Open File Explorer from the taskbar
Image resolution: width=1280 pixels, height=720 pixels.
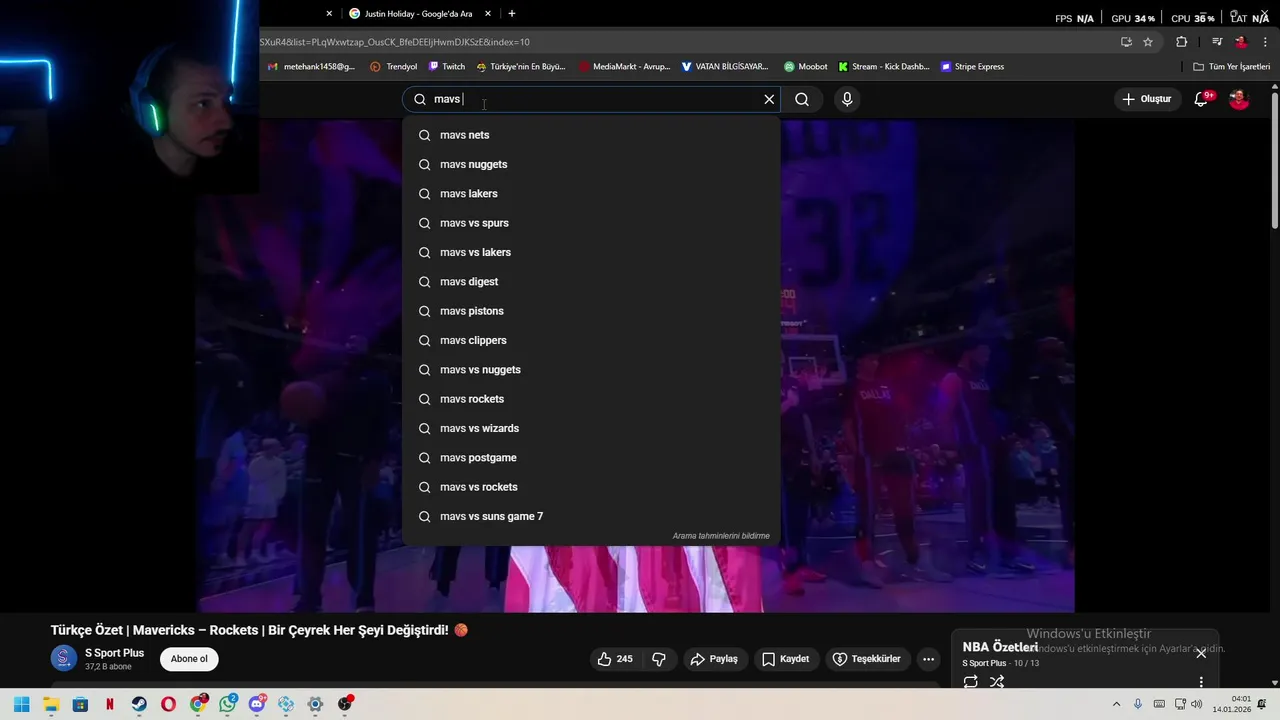51,704
